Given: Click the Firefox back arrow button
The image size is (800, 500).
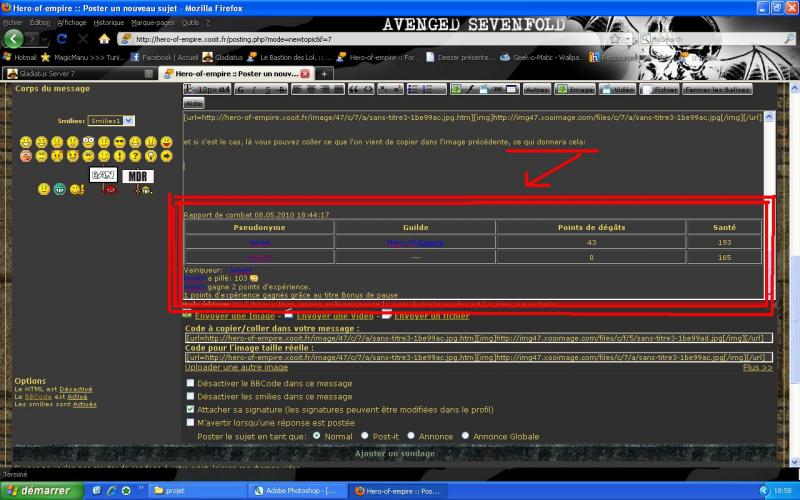Looking at the screenshot, I should coord(13,39).
